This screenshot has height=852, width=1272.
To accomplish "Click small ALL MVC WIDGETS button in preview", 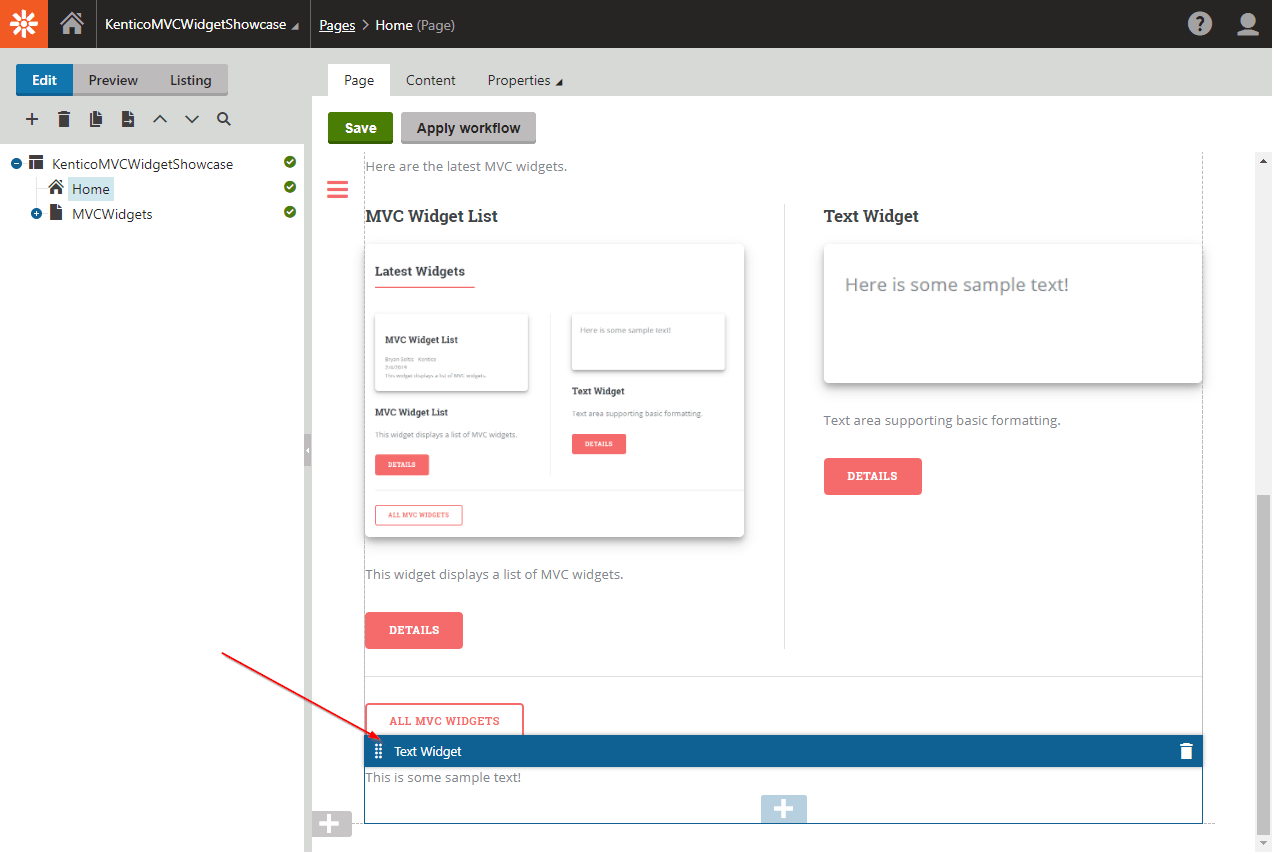I will pyautogui.click(x=419, y=515).
